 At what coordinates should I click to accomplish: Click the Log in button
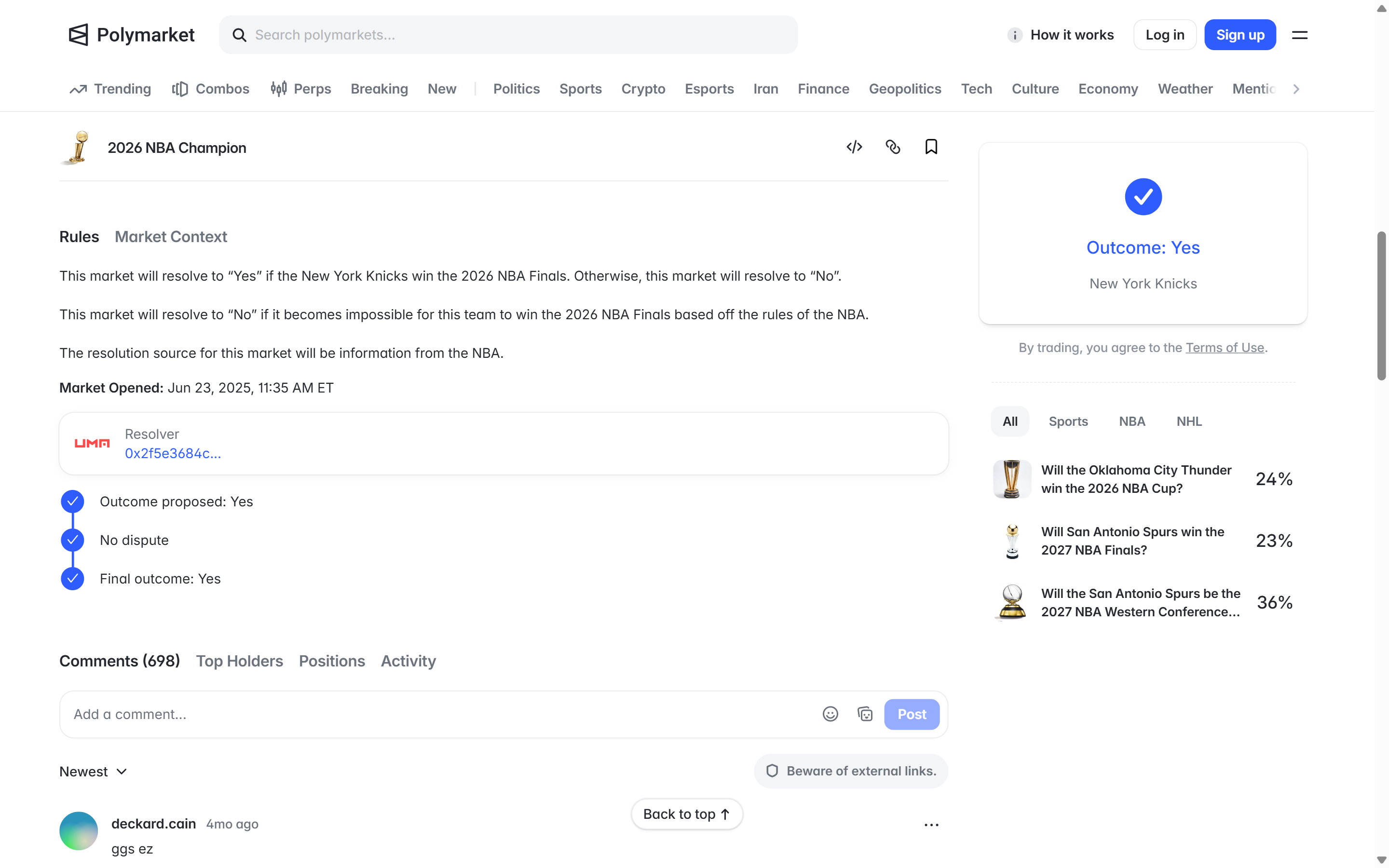pos(1165,35)
